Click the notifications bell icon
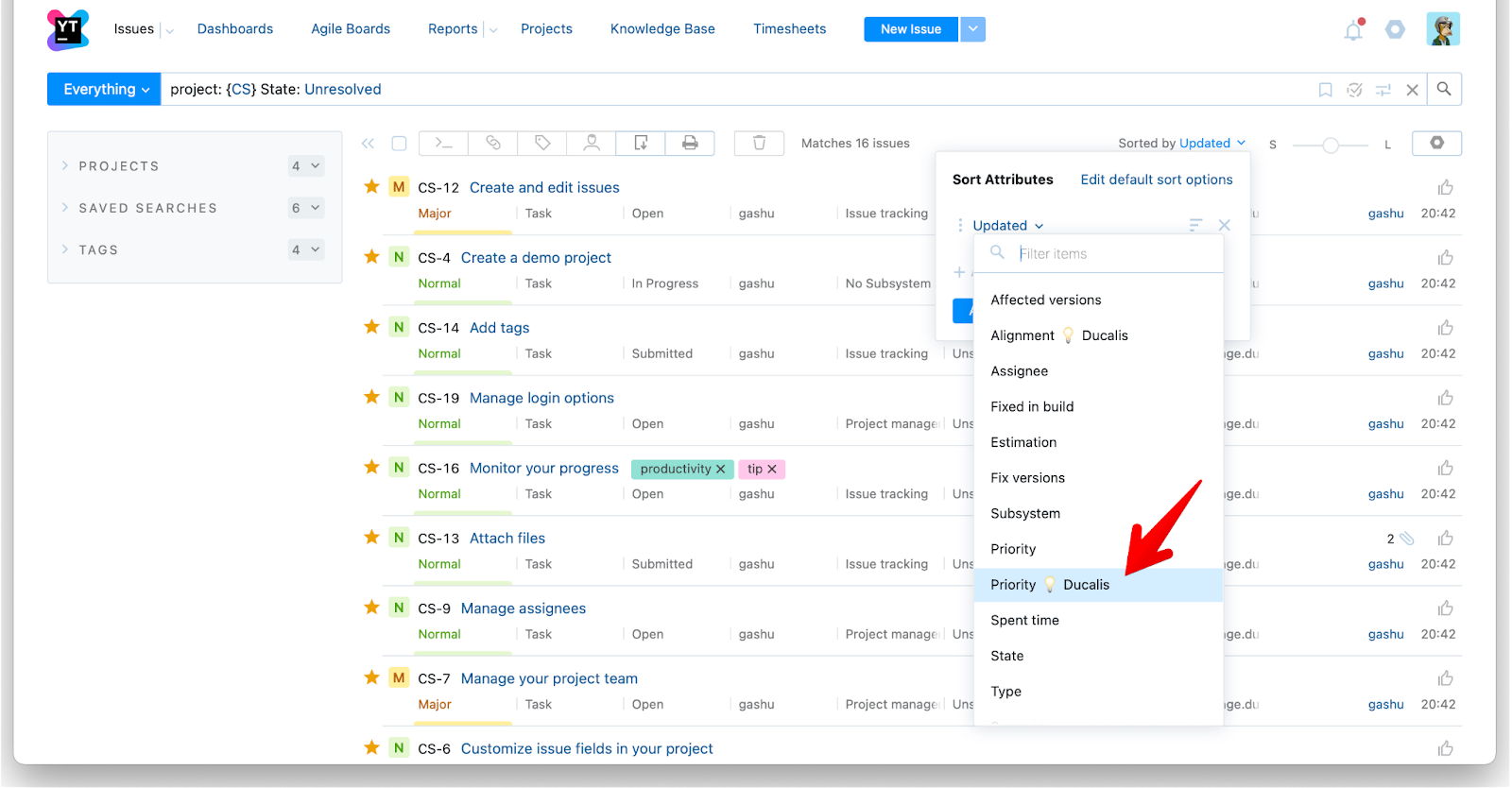This screenshot has height=788, width=1512. (x=1353, y=30)
